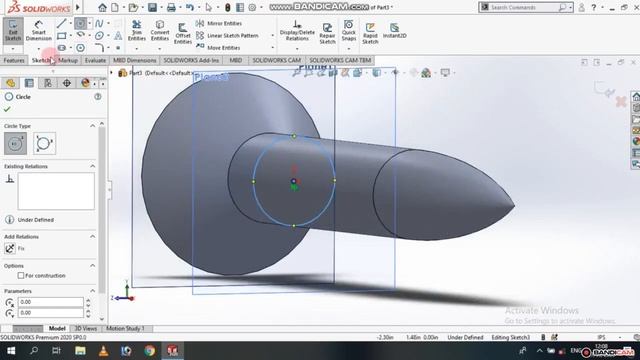Open Quick Snaps tool
This screenshot has height=360, width=640.
coord(349,31)
